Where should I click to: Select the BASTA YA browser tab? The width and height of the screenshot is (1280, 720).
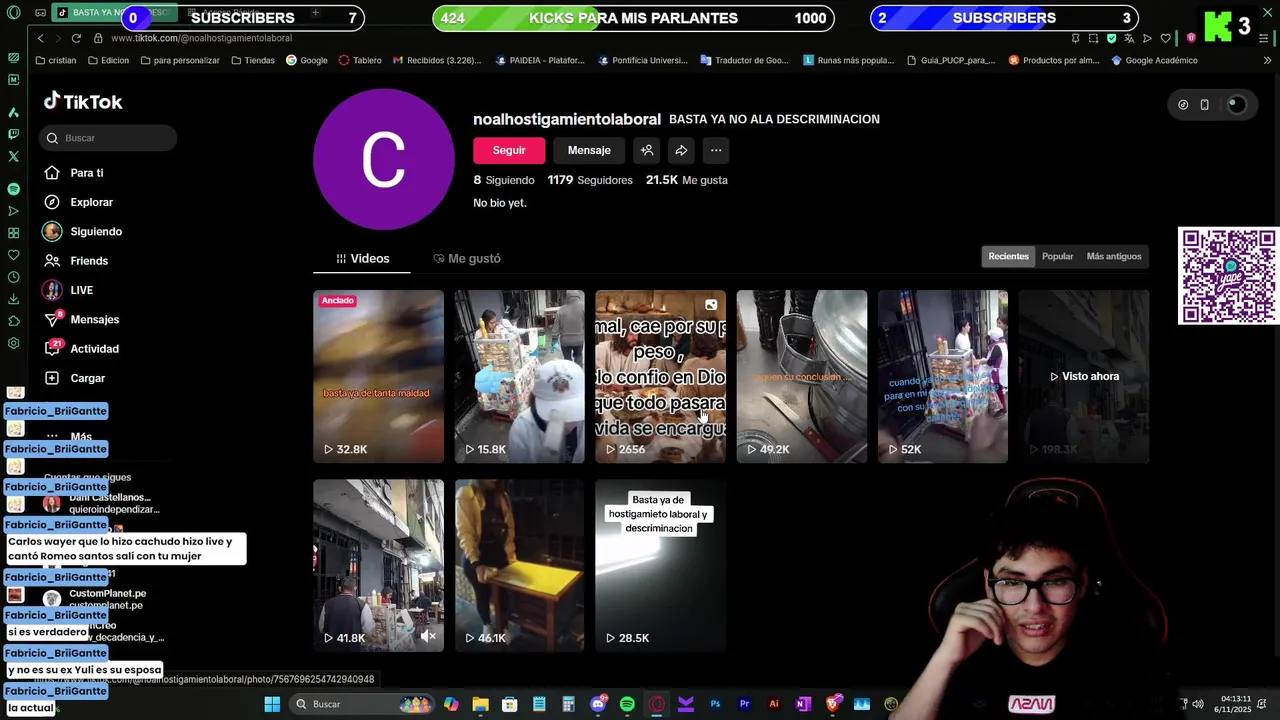[115, 13]
